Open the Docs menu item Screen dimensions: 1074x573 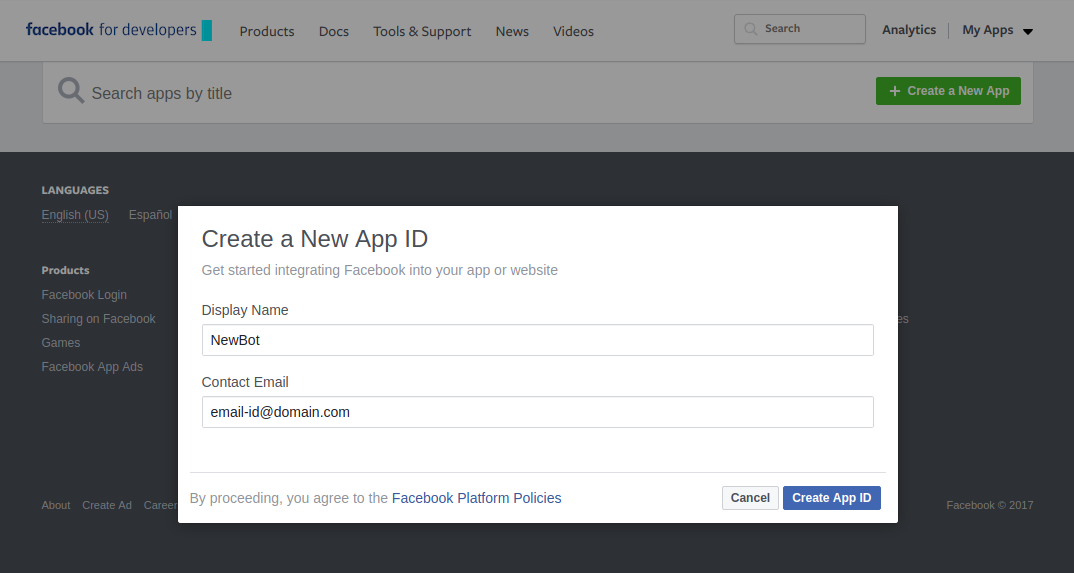point(334,31)
